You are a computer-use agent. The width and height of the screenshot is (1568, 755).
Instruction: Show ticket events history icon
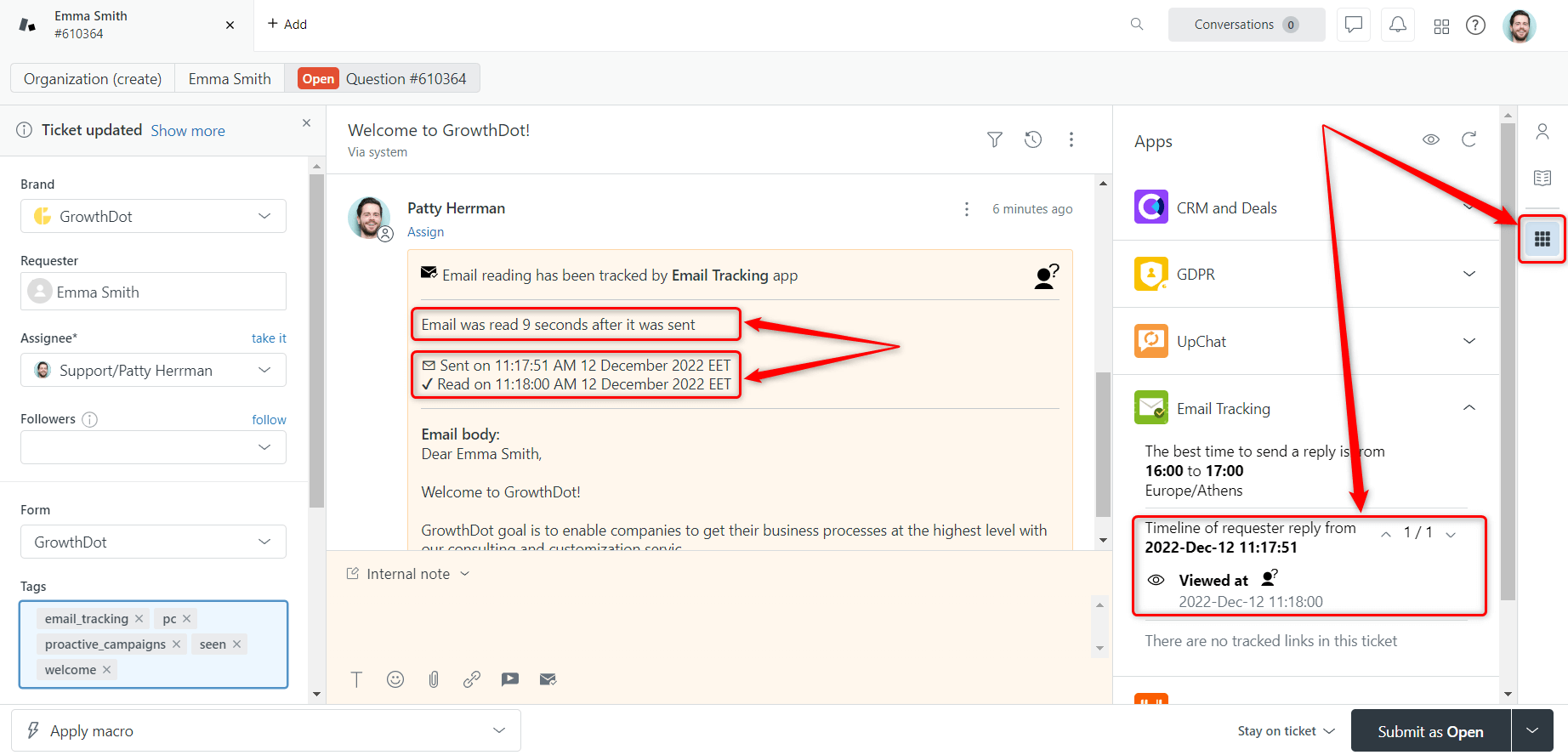pyautogui.click(x=1033, y=139)
